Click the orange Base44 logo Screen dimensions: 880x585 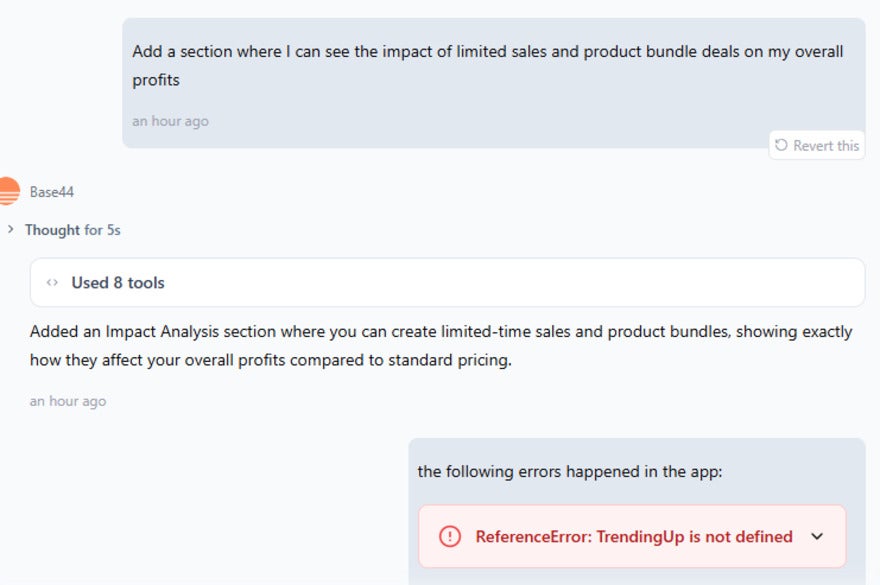8,191
